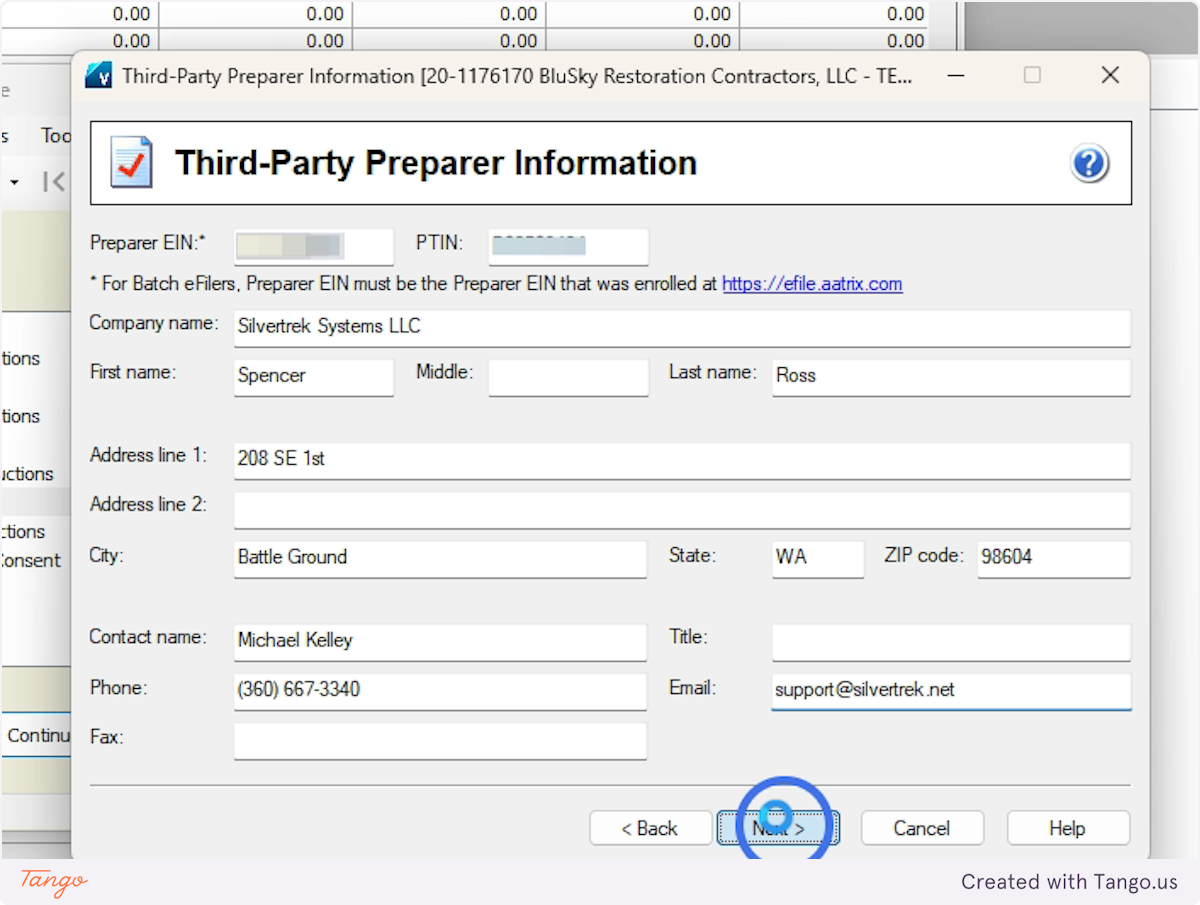Click the Last name field containing Ross

(x=951, y=377)
